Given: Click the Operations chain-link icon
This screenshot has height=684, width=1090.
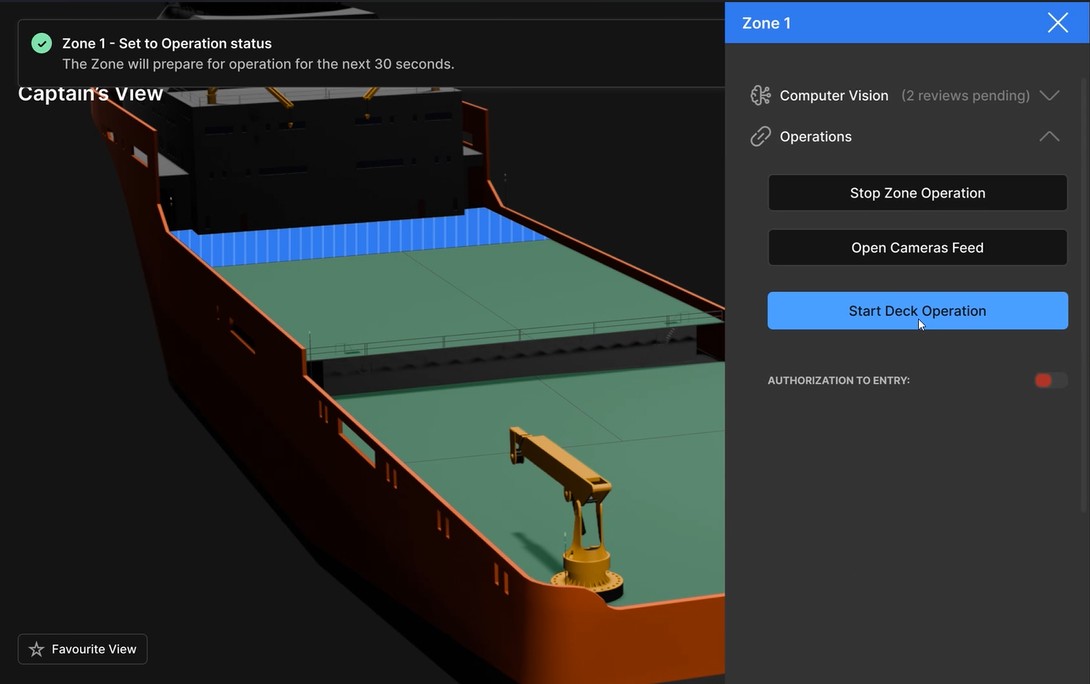Looking at the screenshot, I should point(761,137).
